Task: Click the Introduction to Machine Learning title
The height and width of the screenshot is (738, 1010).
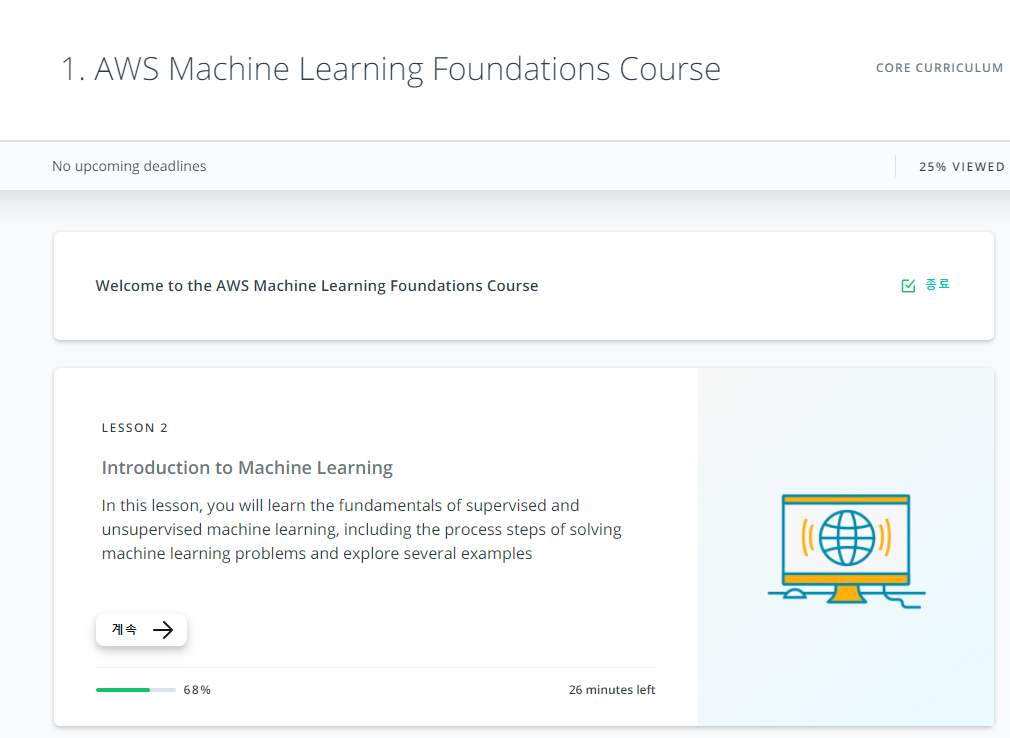Action: (x=247, y=468)
